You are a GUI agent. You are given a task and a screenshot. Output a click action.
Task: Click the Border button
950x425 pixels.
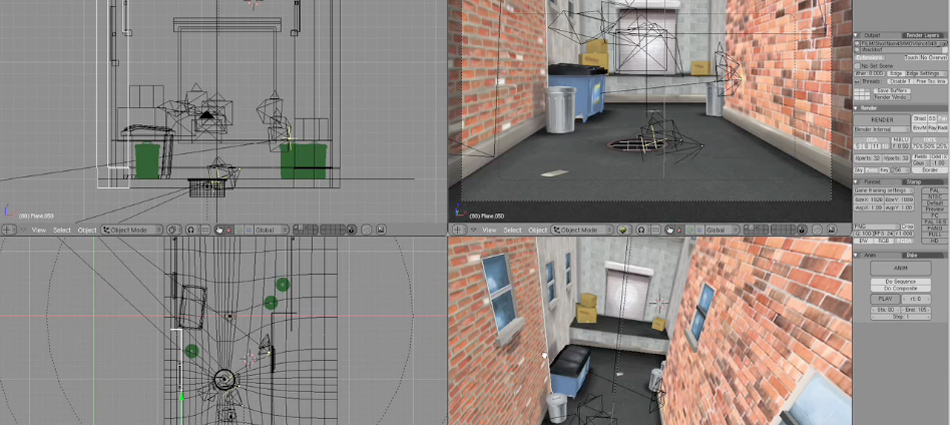coord(928,170)
